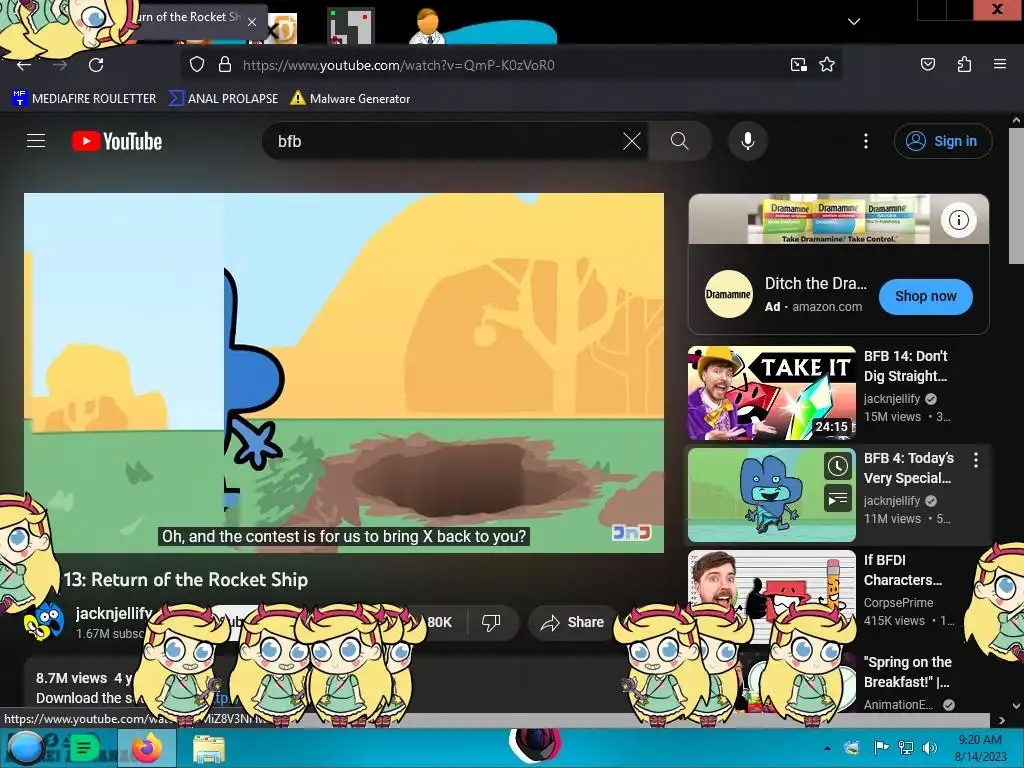Screen dimensions: 1024x768
Task: Click the Dramamine ad title
Action: [815, 283]
